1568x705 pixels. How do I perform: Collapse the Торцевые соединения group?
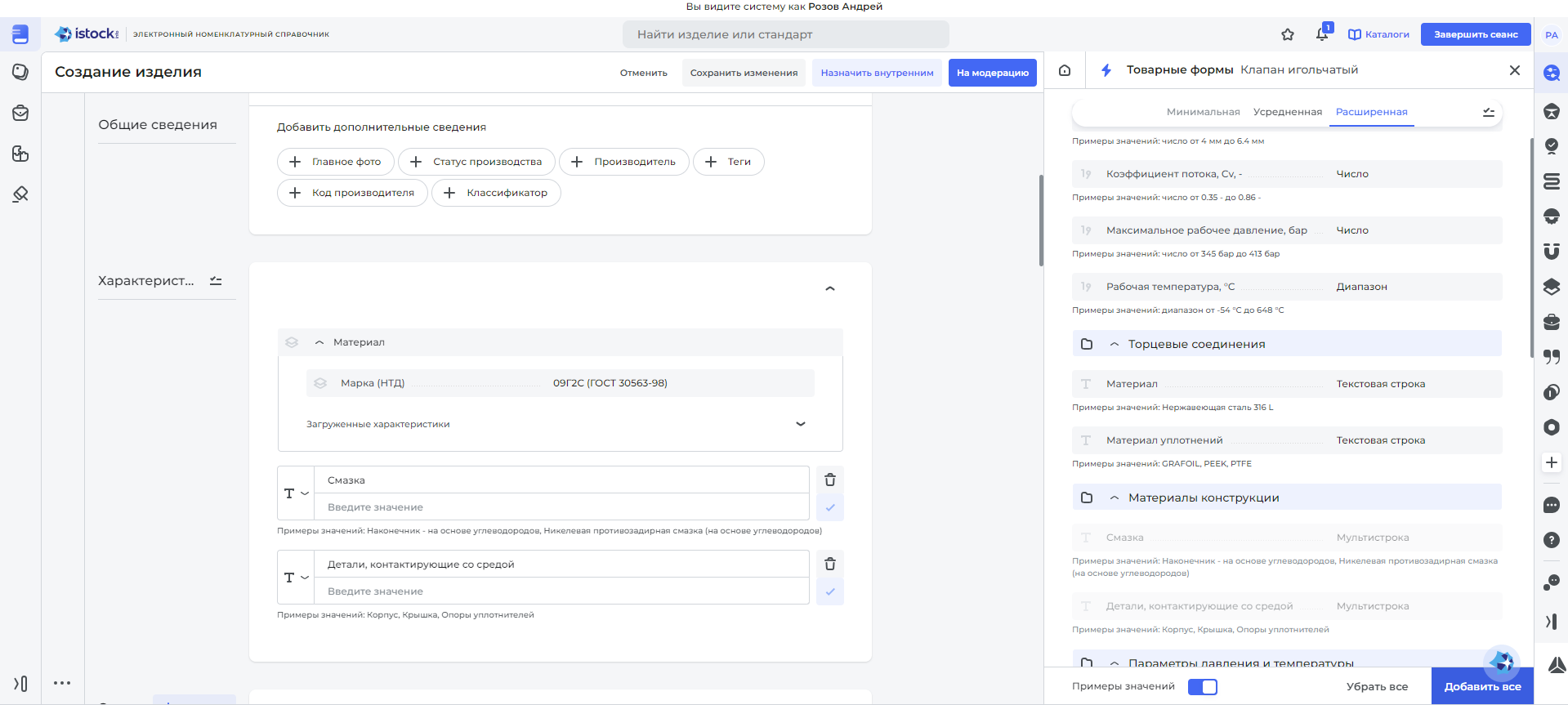[1115, 345]
